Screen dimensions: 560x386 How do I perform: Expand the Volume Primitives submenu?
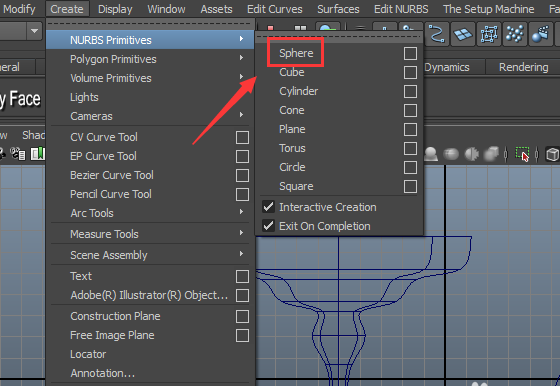pos(241,76)
